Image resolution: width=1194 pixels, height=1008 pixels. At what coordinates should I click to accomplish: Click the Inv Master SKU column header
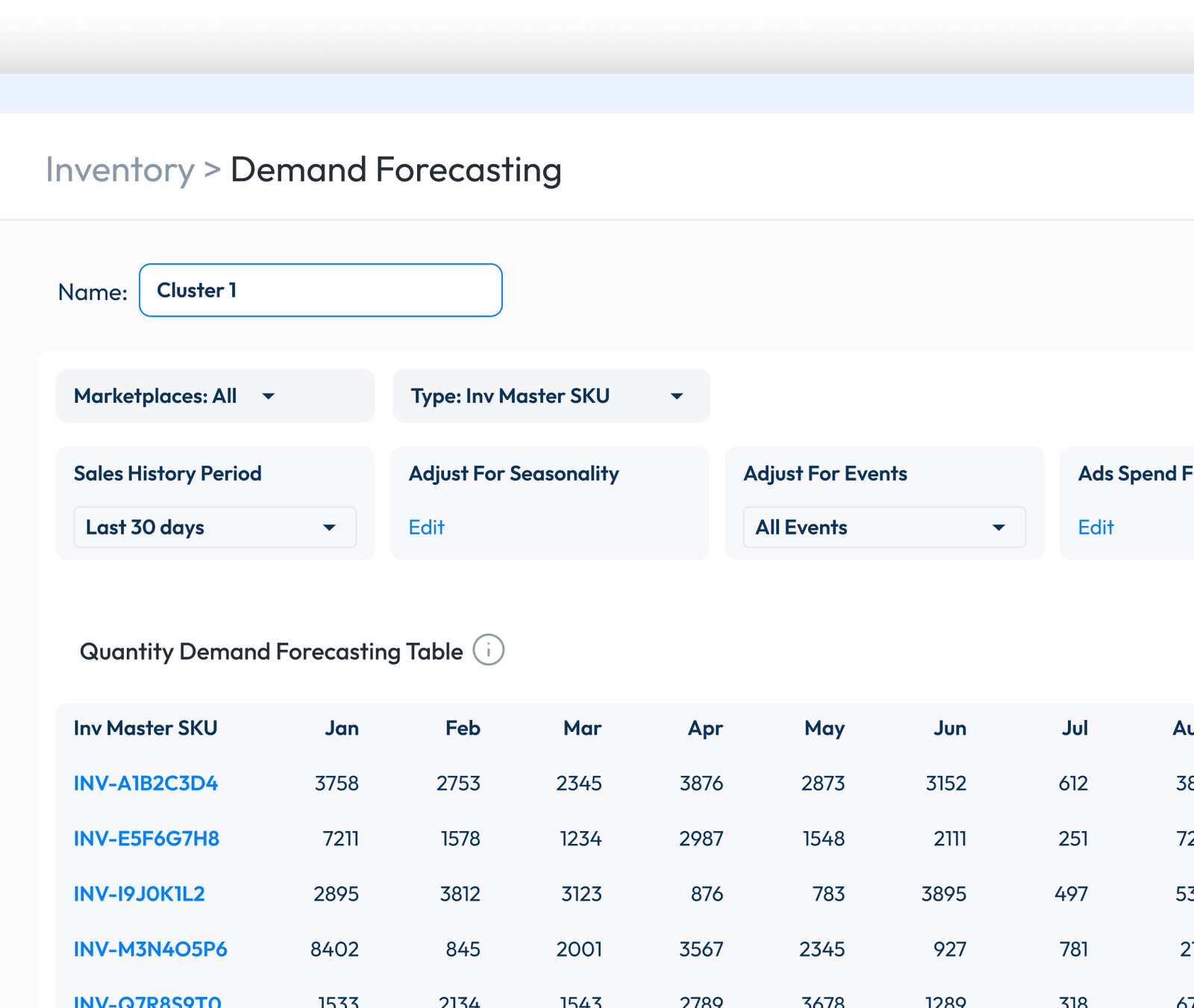tap(146, 728)
